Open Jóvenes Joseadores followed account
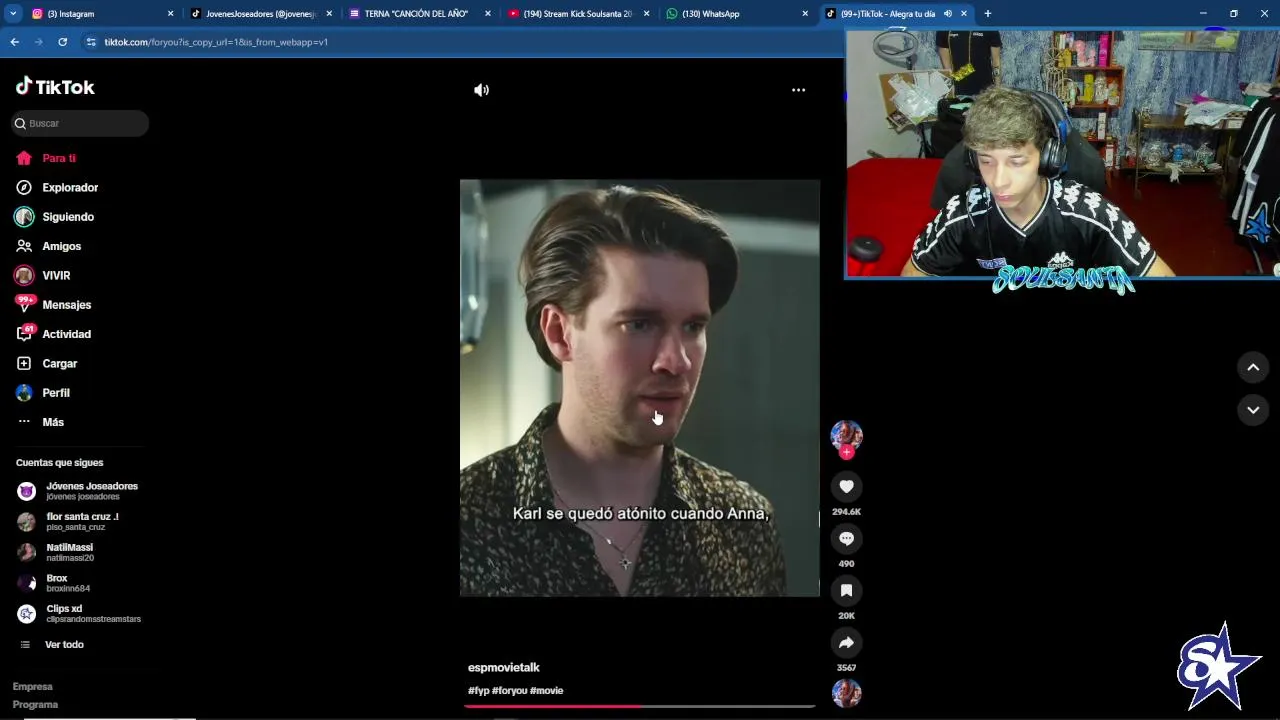 tap(78, 491)
